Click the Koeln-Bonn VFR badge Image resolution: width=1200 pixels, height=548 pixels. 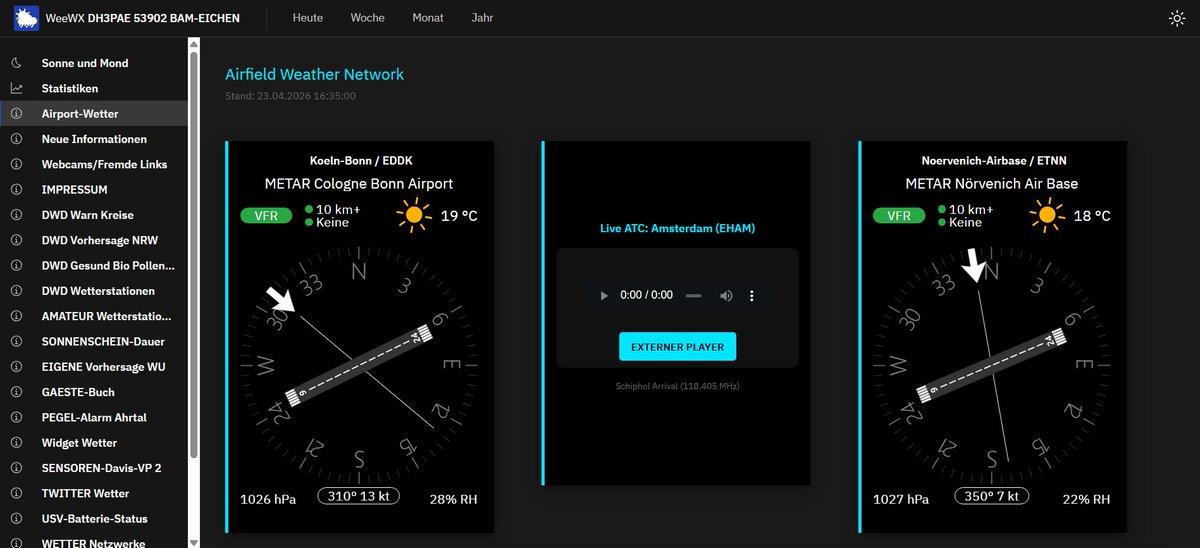(267, 215)
